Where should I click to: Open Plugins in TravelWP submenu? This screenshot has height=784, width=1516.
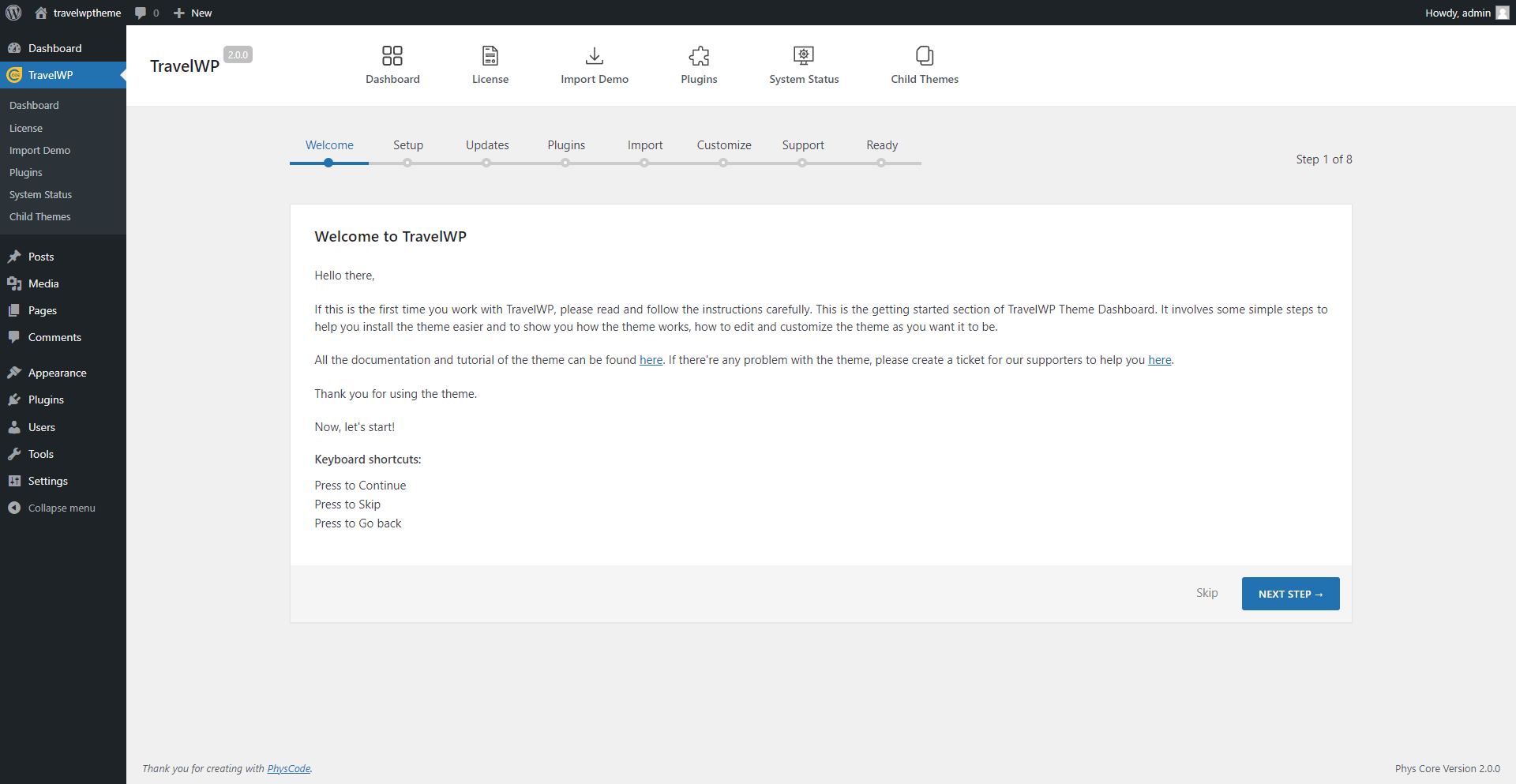(26, 172)
